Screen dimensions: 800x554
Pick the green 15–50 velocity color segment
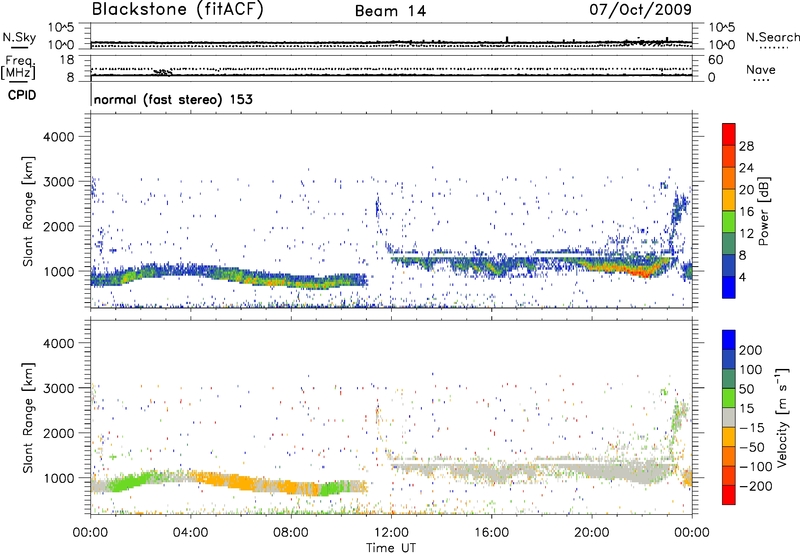tap(729, 398)
